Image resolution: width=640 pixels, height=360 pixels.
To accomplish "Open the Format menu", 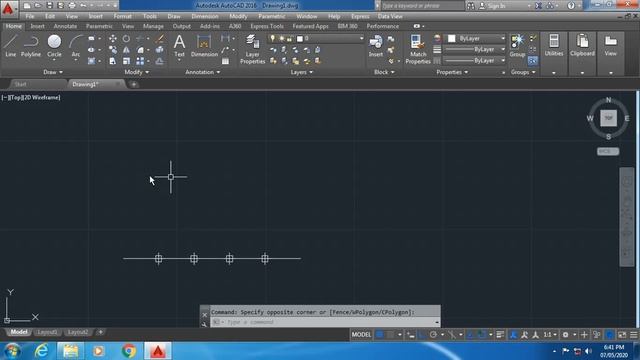I will click(122, 16).
